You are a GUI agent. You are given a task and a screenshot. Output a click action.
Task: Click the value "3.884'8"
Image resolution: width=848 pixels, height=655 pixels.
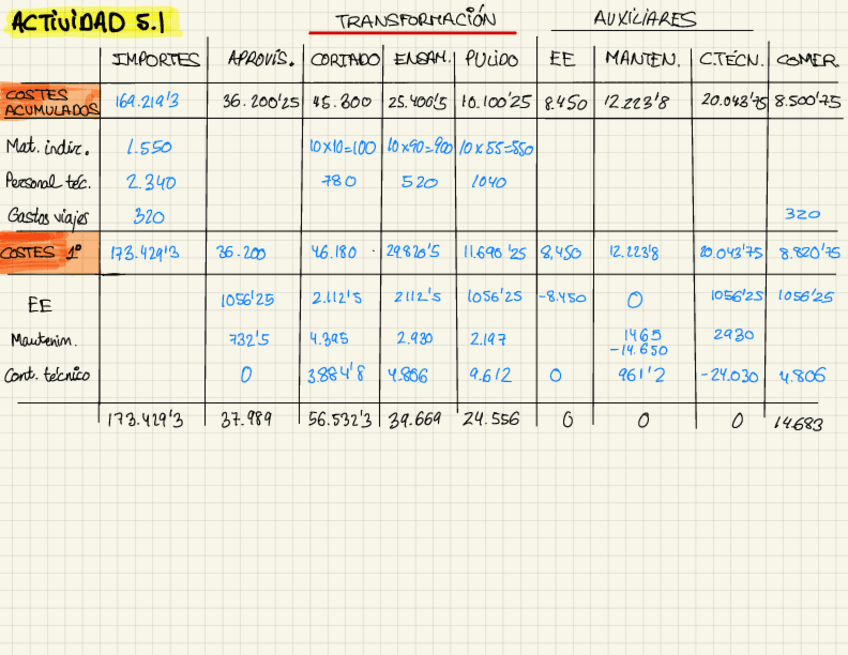(x=336, y=375)
